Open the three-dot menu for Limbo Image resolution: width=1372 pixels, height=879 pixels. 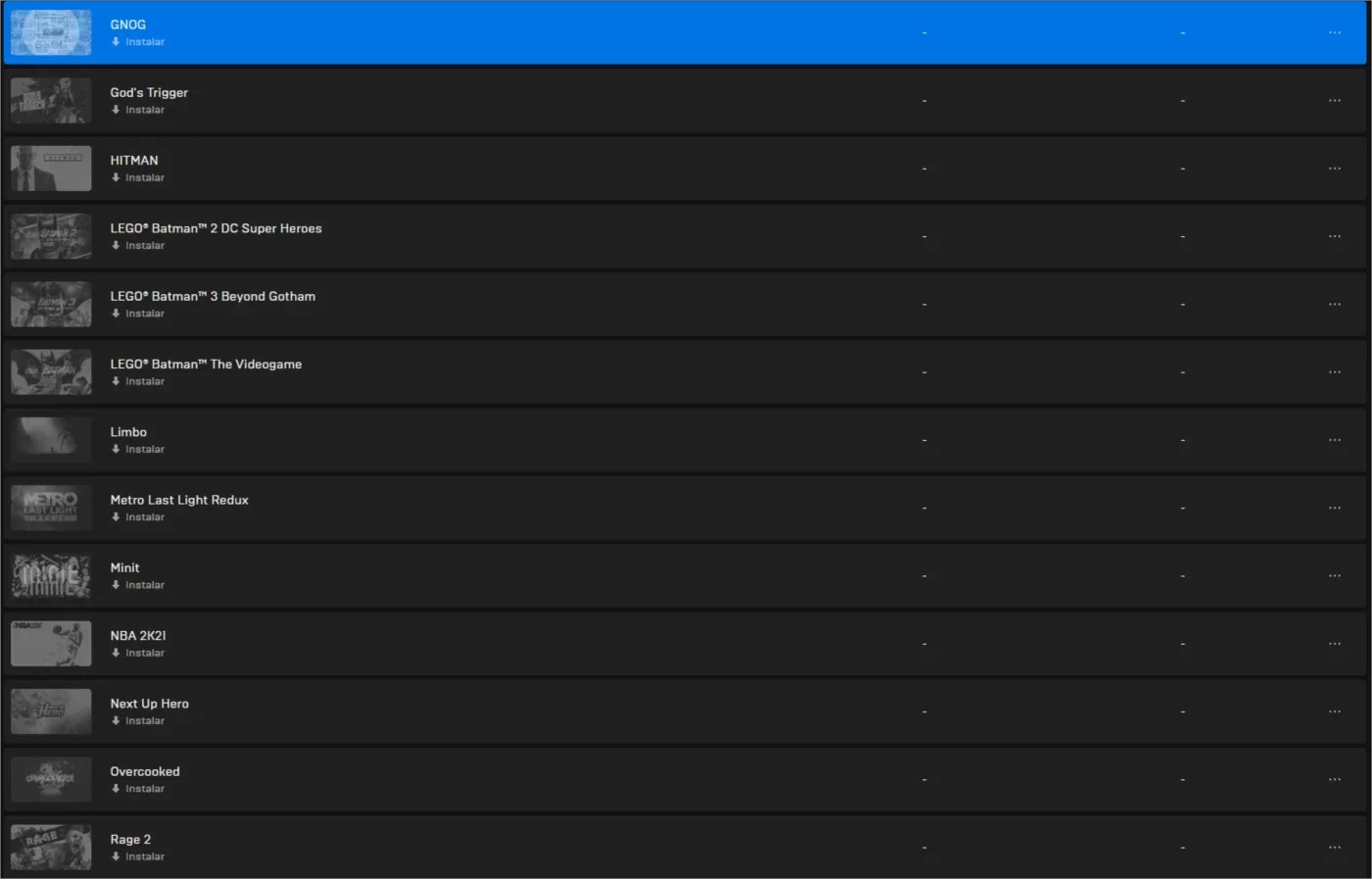point(1334,440)
